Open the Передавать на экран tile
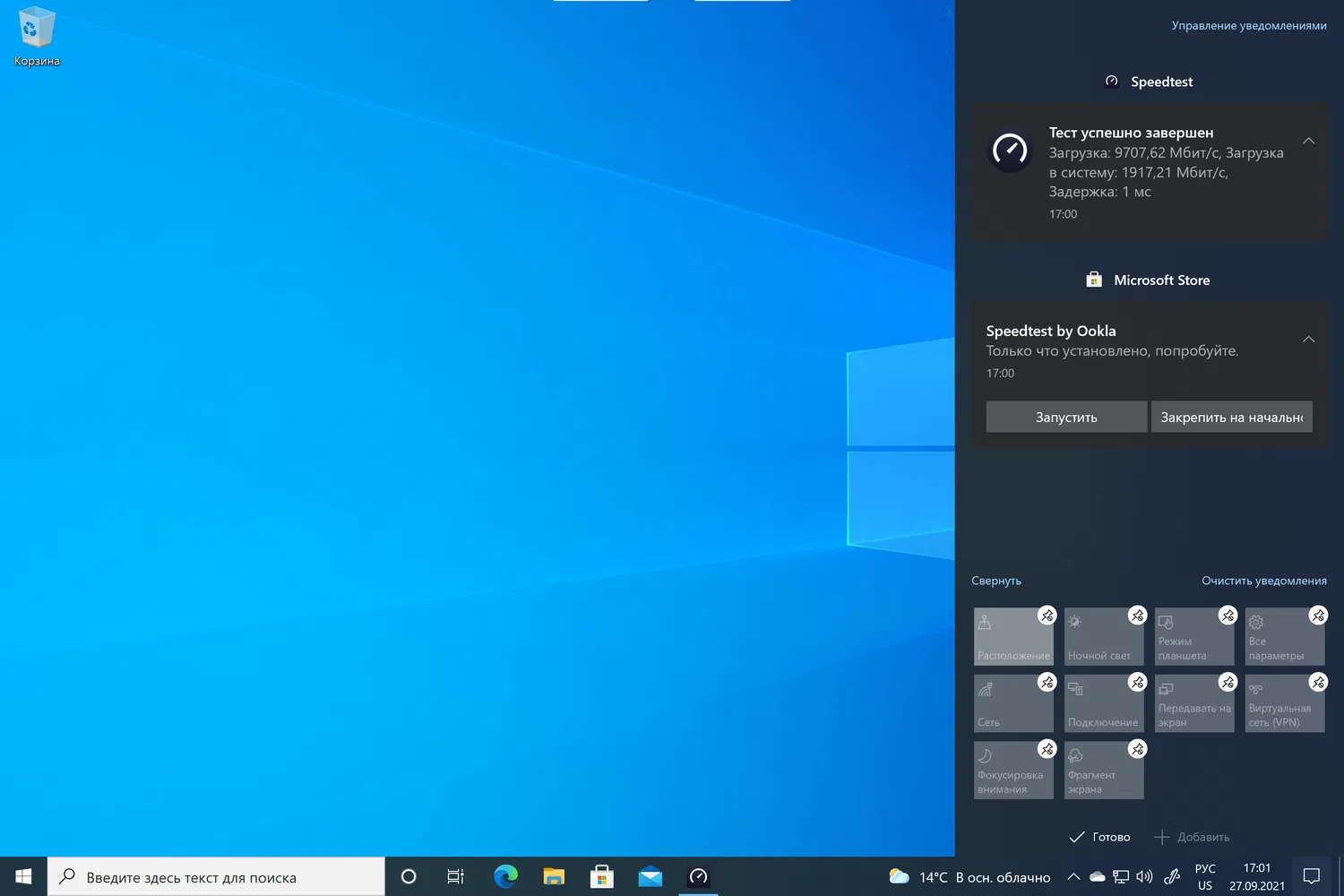Image resolution: width=1344 pixels, height=896 pixels. coord(1194,703)
